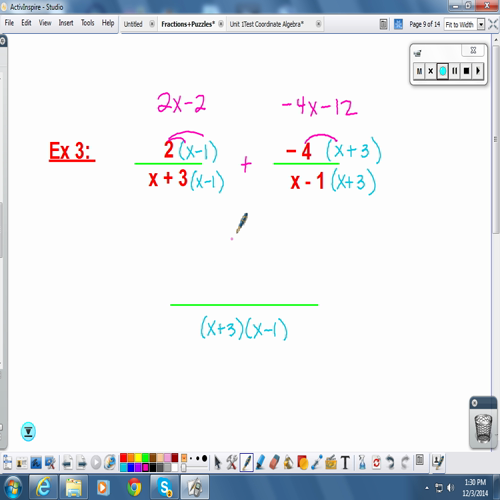Click the signature pen icon at toolbar end
The width and height of the screenshot is (500, 500).
[438, 462]
